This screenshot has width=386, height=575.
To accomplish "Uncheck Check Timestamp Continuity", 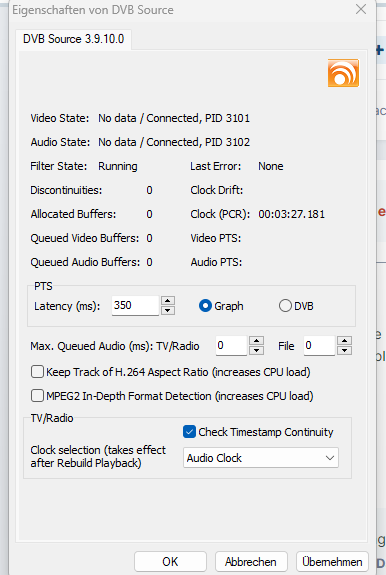I will [190, 432].
